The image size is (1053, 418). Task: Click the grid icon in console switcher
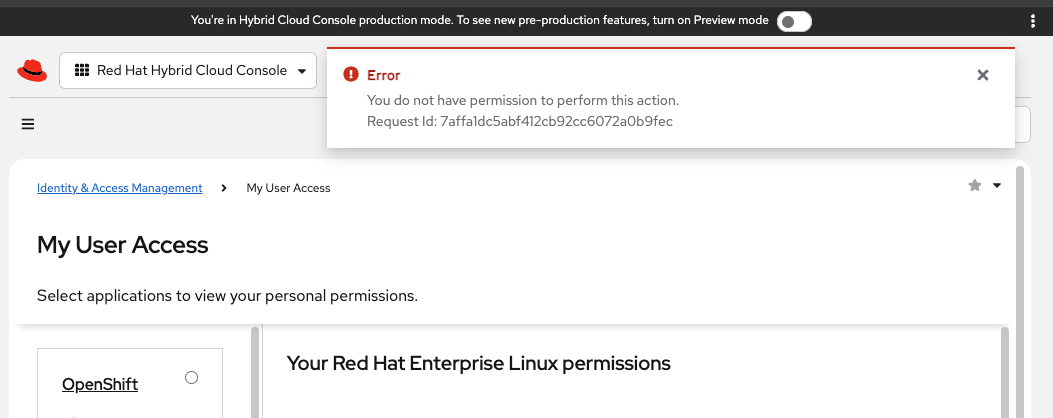[x=81, y=71]
